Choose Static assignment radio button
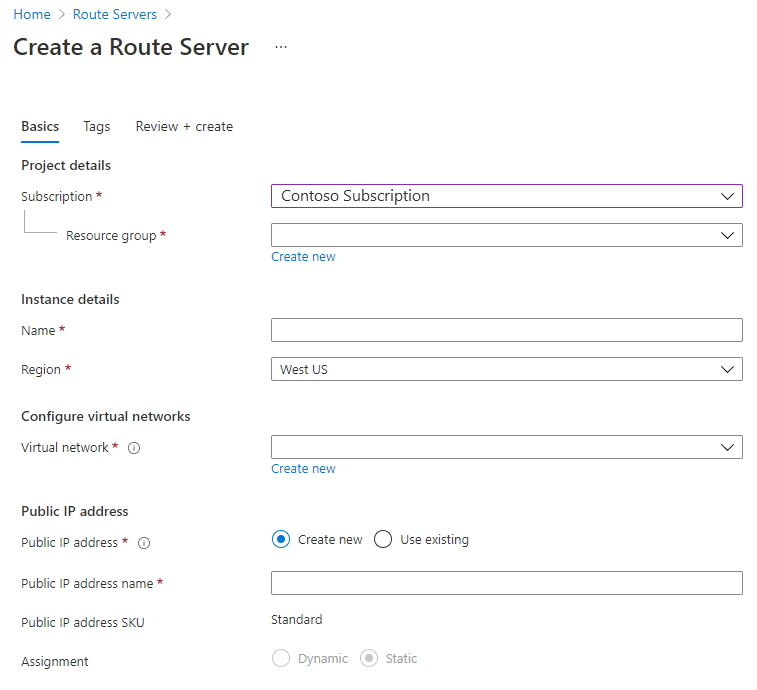 coord(369,658)
